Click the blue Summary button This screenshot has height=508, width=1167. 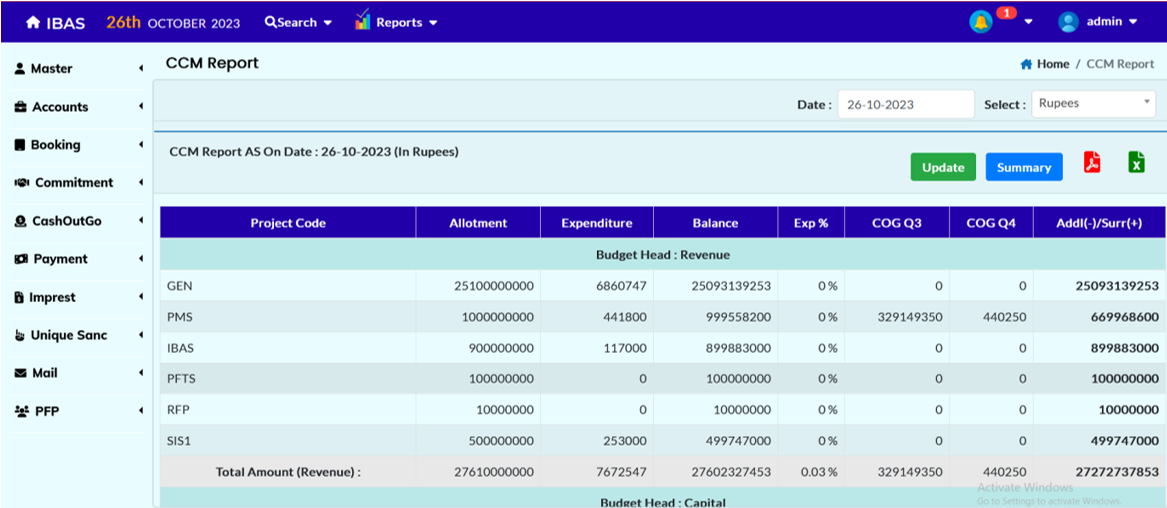[x=1023, y=167]
